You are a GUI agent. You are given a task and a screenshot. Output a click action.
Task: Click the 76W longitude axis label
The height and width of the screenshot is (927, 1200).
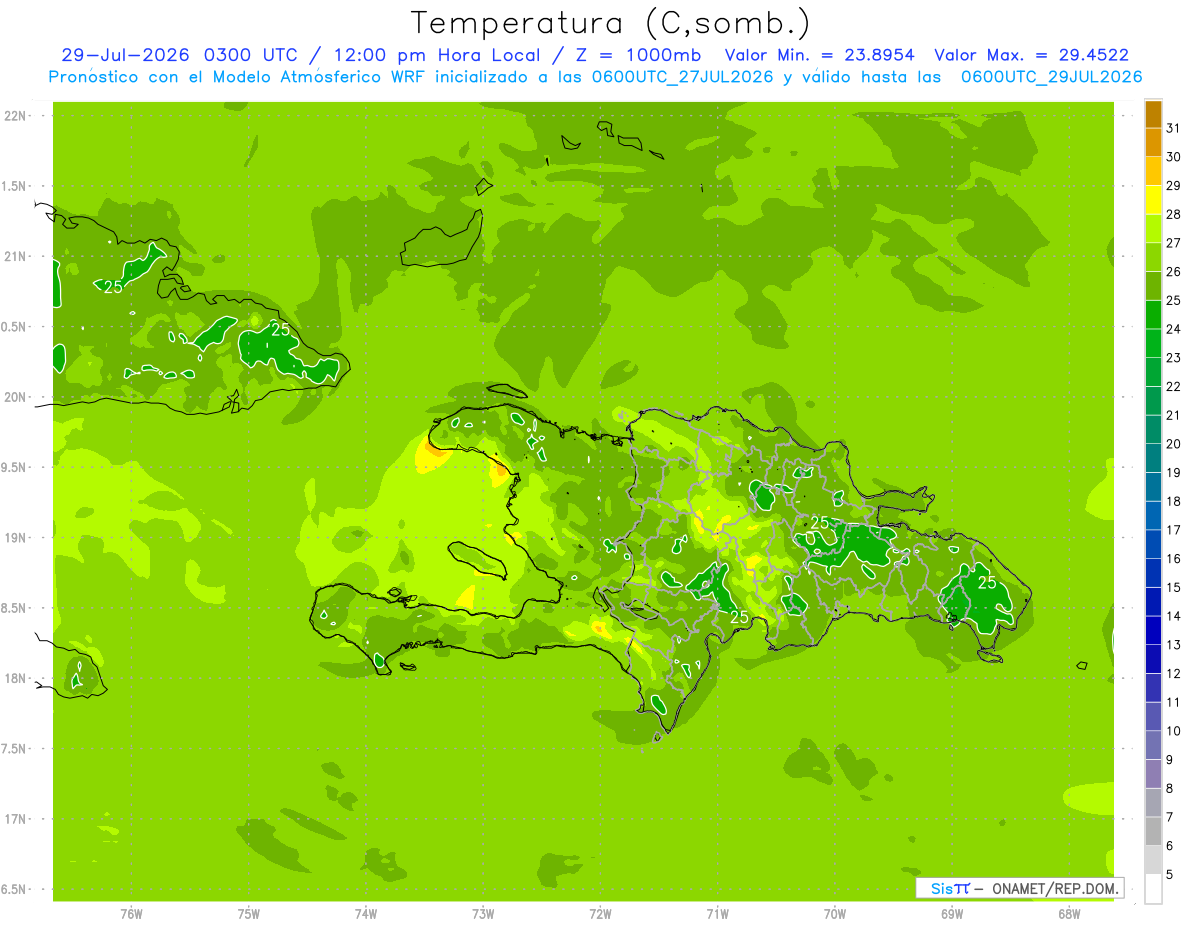[131, 914]
